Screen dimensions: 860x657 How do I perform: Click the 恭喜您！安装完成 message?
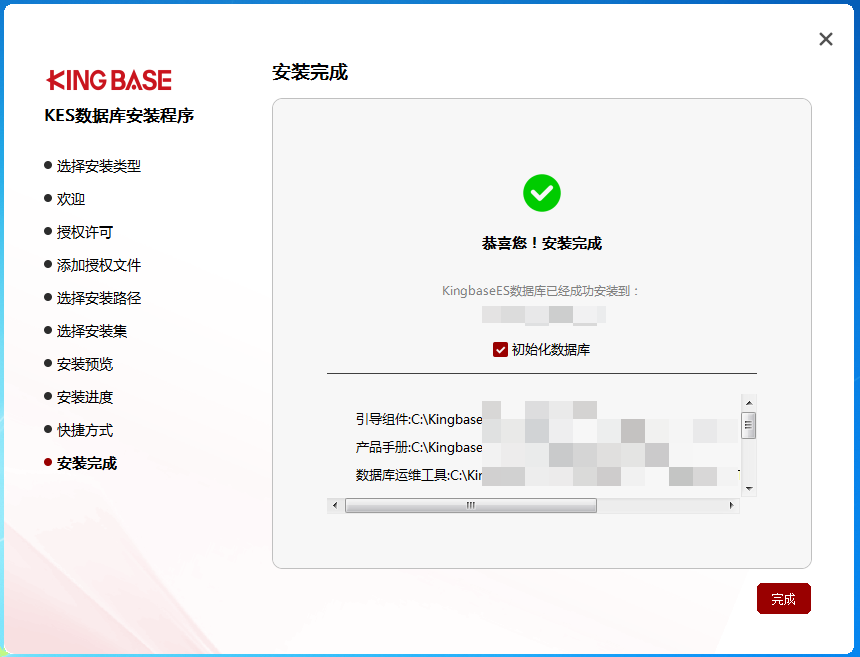tap(541, 243)
